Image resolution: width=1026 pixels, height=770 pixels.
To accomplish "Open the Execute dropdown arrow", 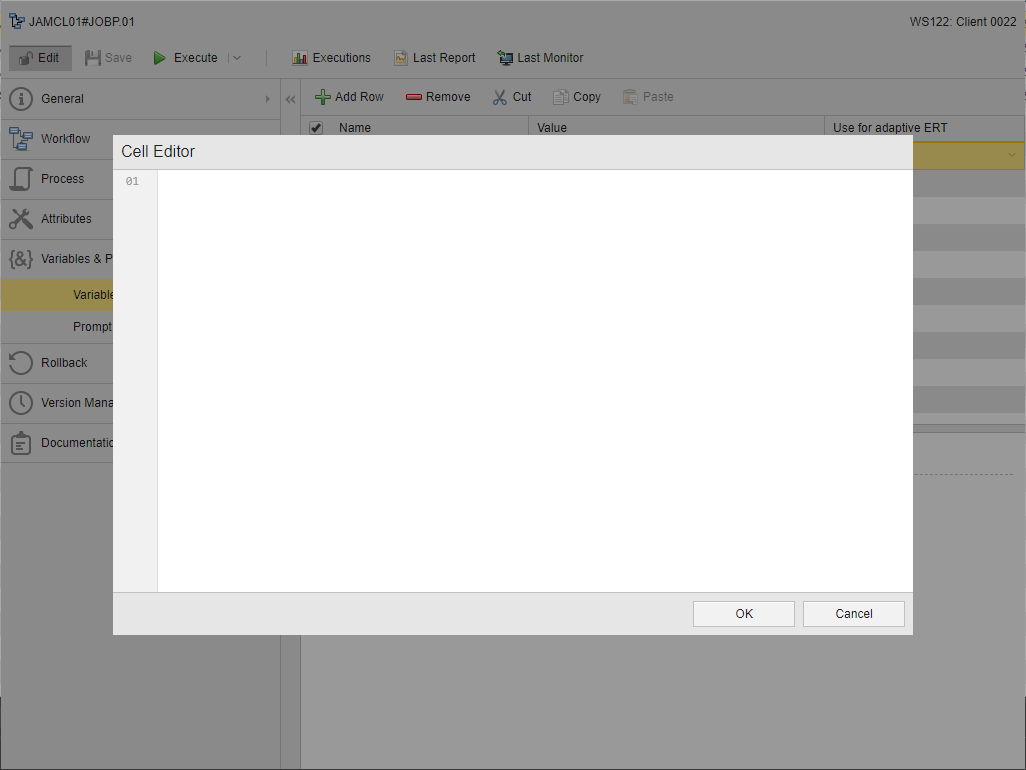I will coord(237,58).
